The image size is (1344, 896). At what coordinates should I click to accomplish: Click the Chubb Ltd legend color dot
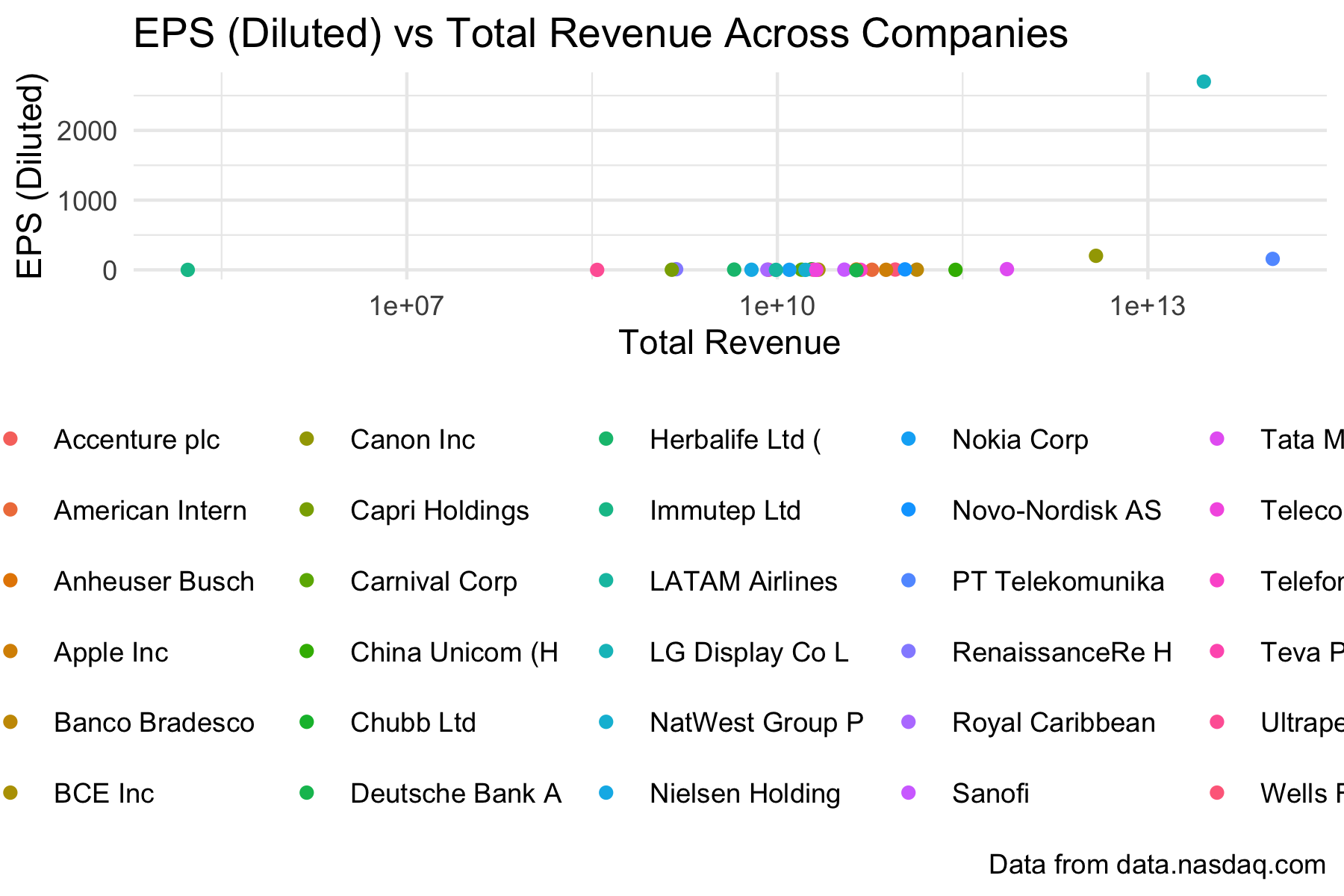(x=306, y=722)
